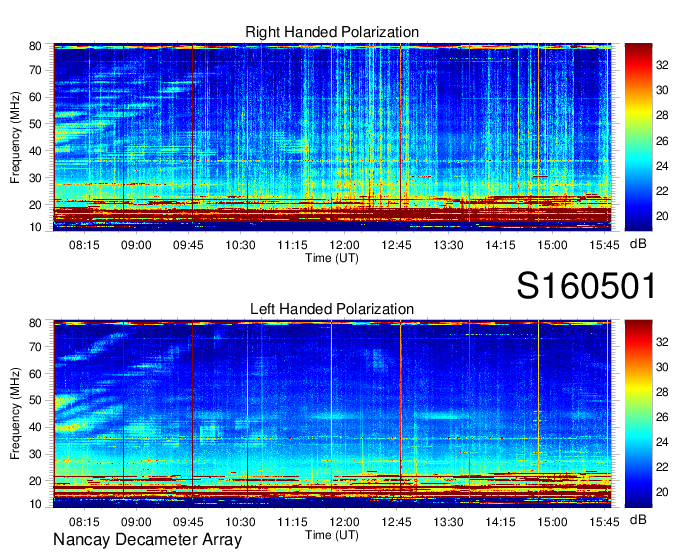This screenshot has height=552, width=680.
Task: Click the 28 value on Left Handed colorbar
Action: 662,392
